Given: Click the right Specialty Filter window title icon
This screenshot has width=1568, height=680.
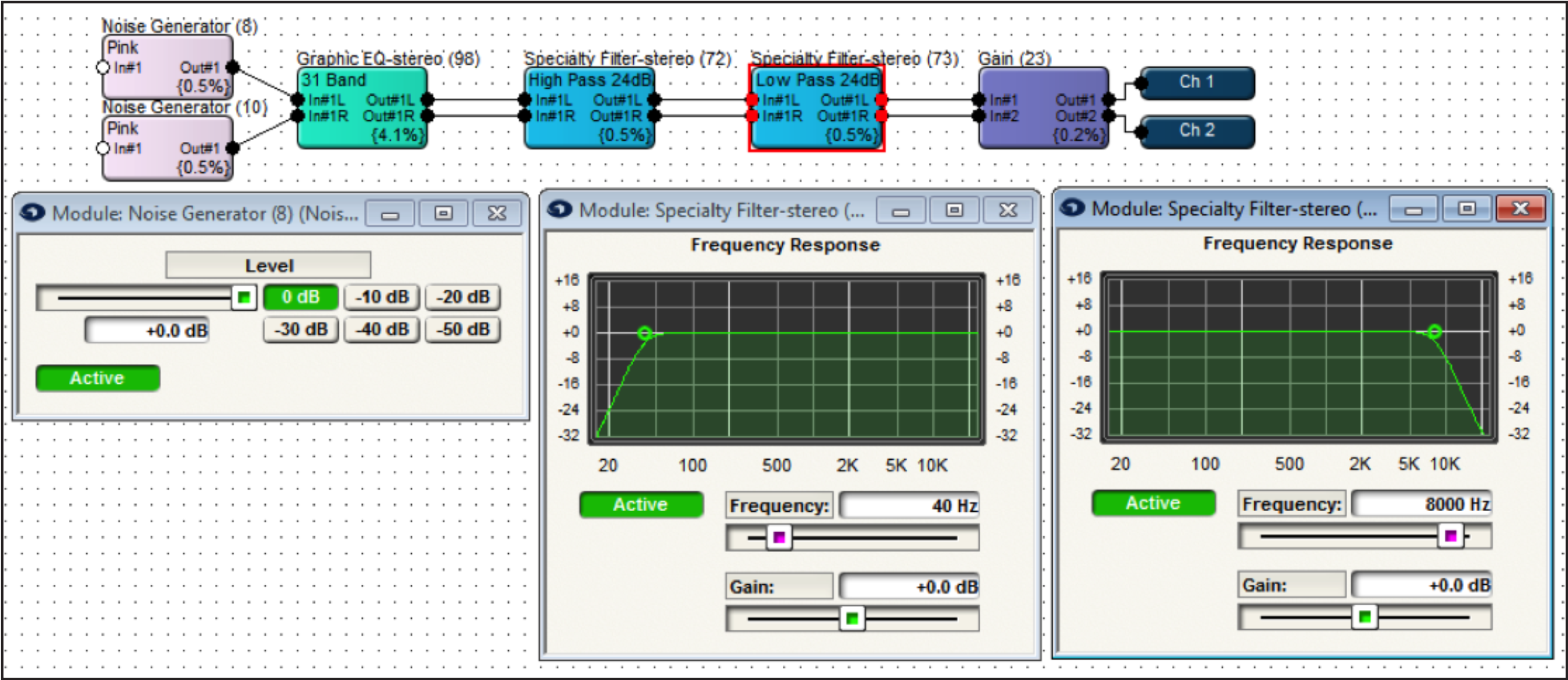Looking at the screenshot, I should [x=1072, y=208].
